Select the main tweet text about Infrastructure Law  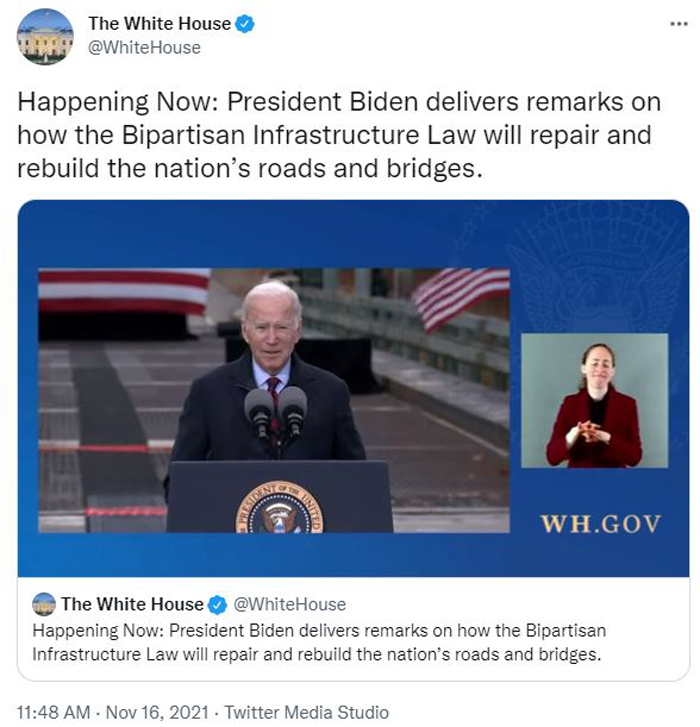coord(339,135)
